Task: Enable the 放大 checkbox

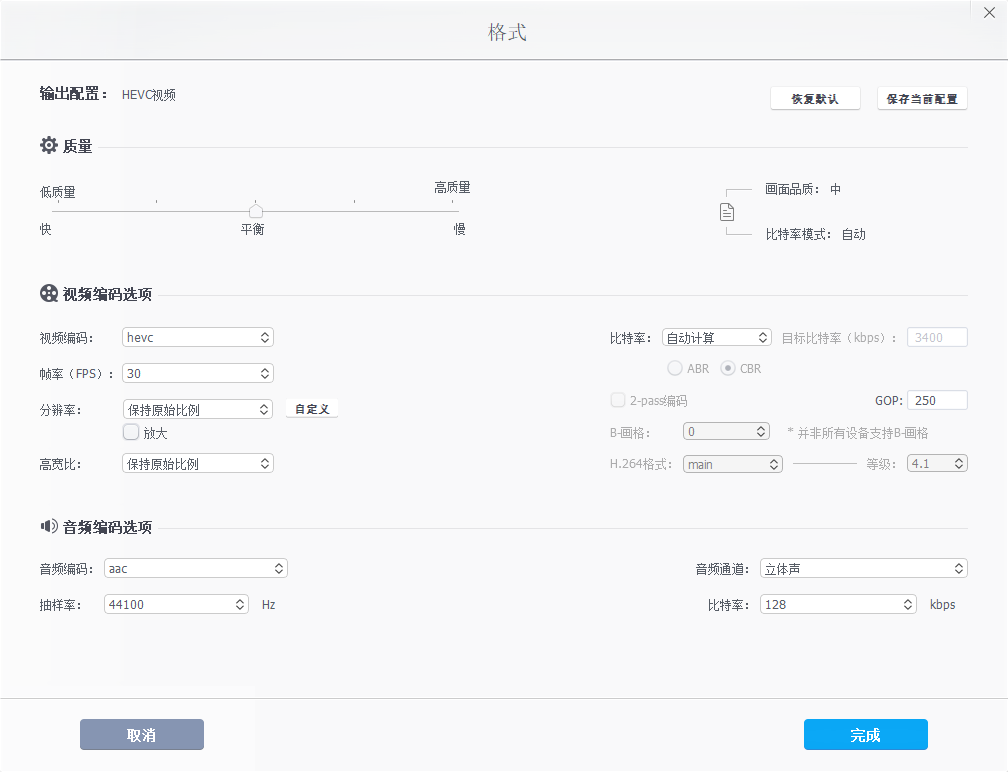Action: [x=131, y=432]
